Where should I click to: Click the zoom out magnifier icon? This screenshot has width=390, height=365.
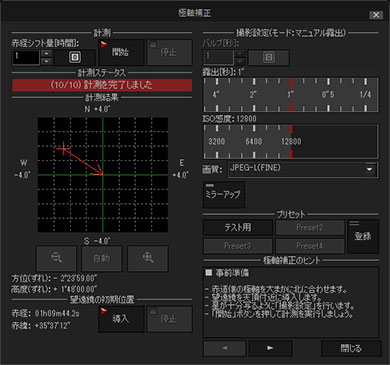coord(56,259)
